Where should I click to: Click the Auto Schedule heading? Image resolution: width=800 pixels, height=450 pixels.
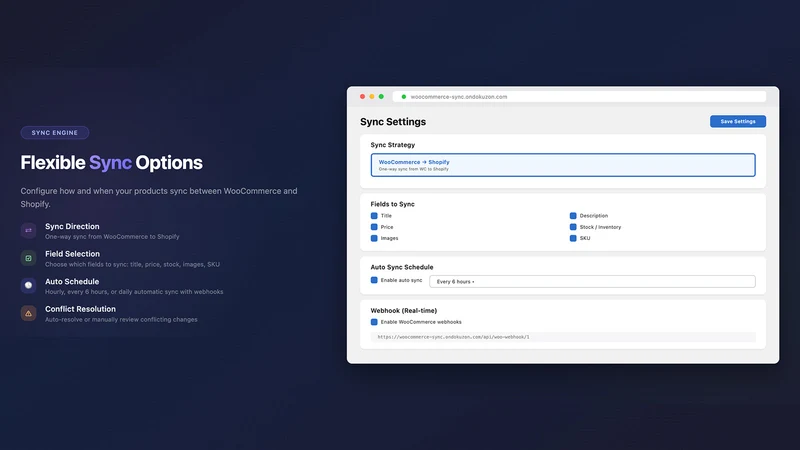point(72,282)
